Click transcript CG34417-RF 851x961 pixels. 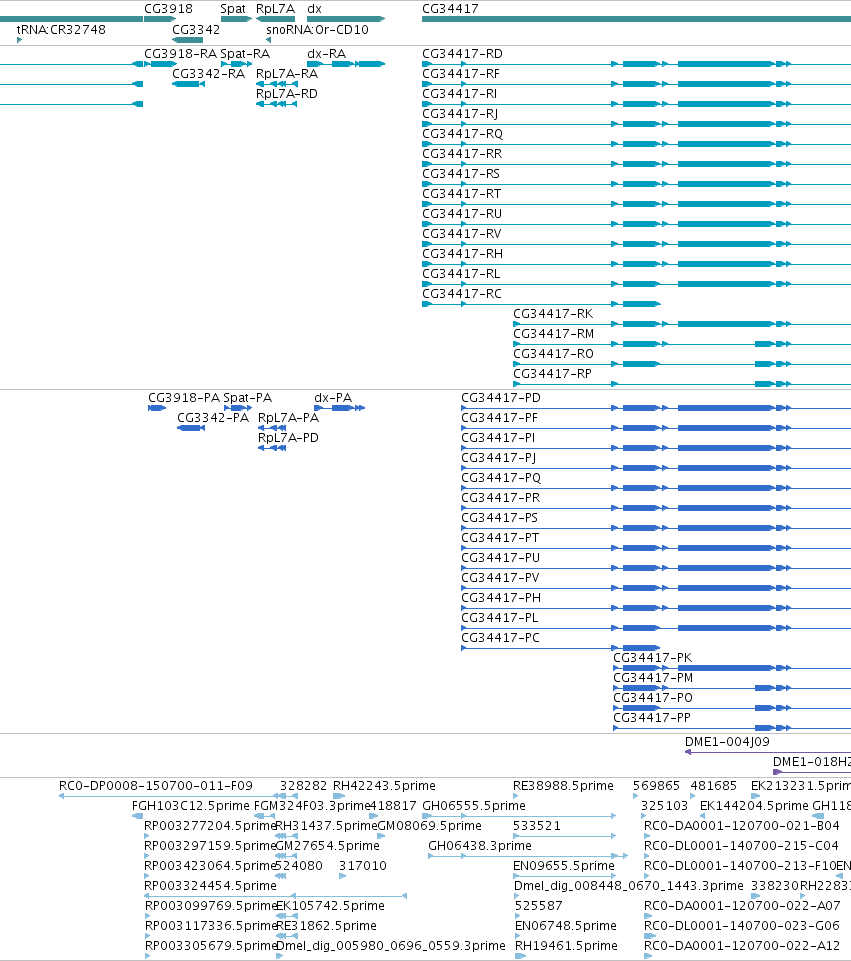click(461, 74)
